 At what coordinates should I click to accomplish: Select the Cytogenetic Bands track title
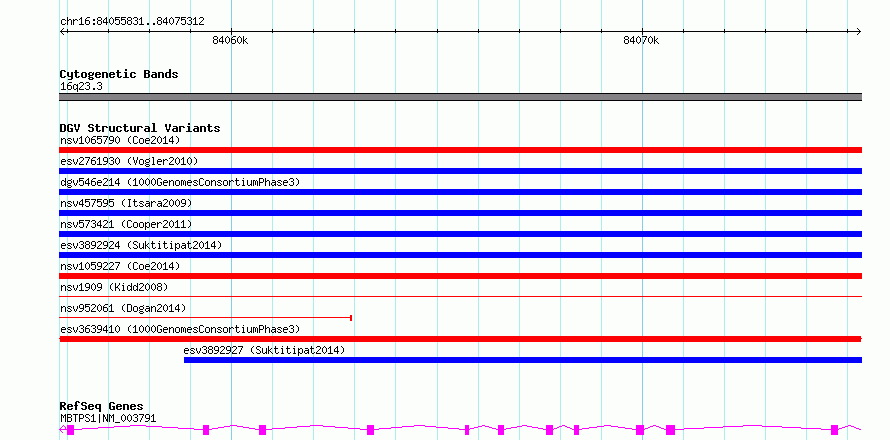click(x=119, y=74)
